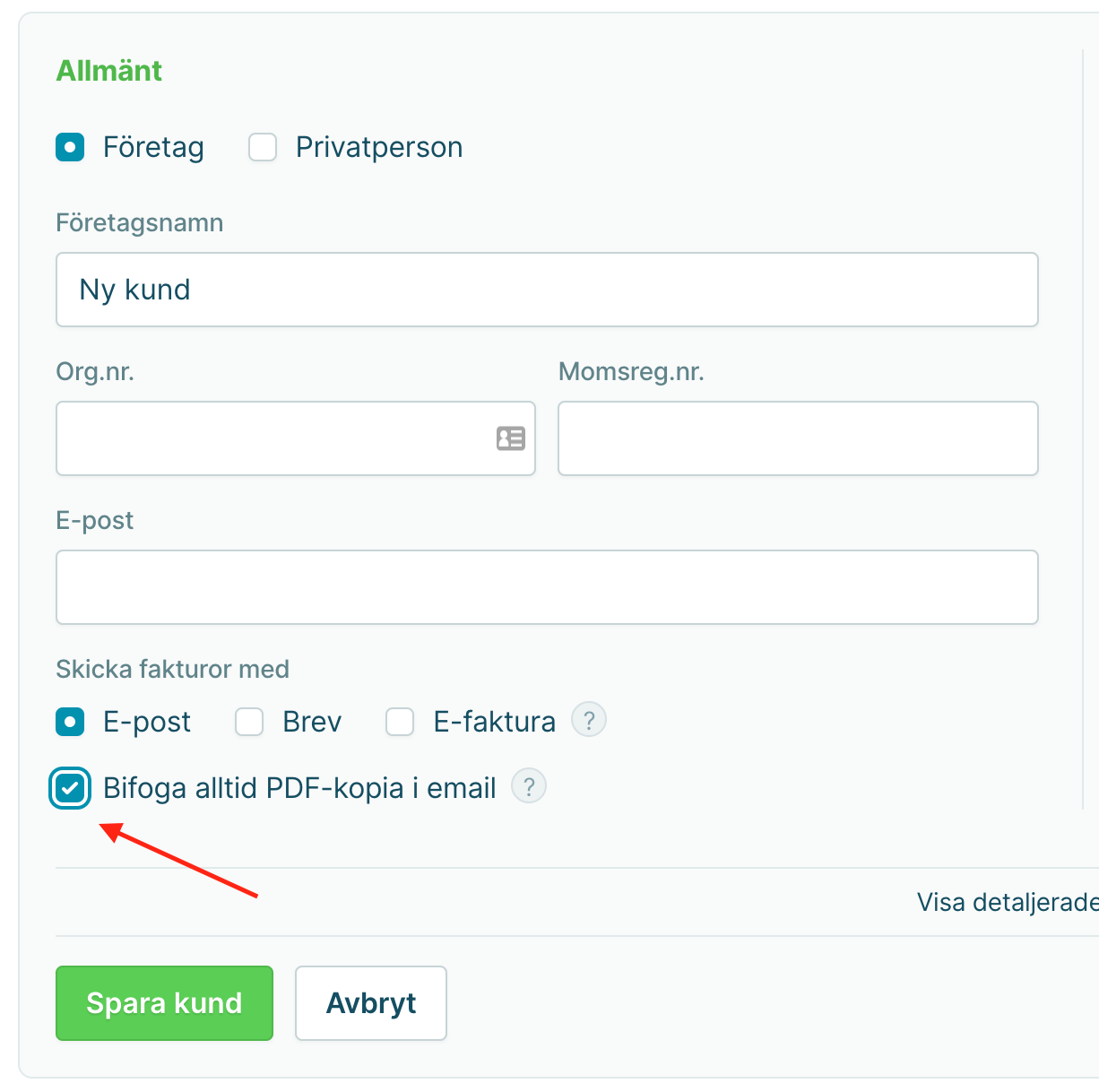1099x1092 pixels.
Task: Click the Företagsnamn field label
Action: (139, 222)
